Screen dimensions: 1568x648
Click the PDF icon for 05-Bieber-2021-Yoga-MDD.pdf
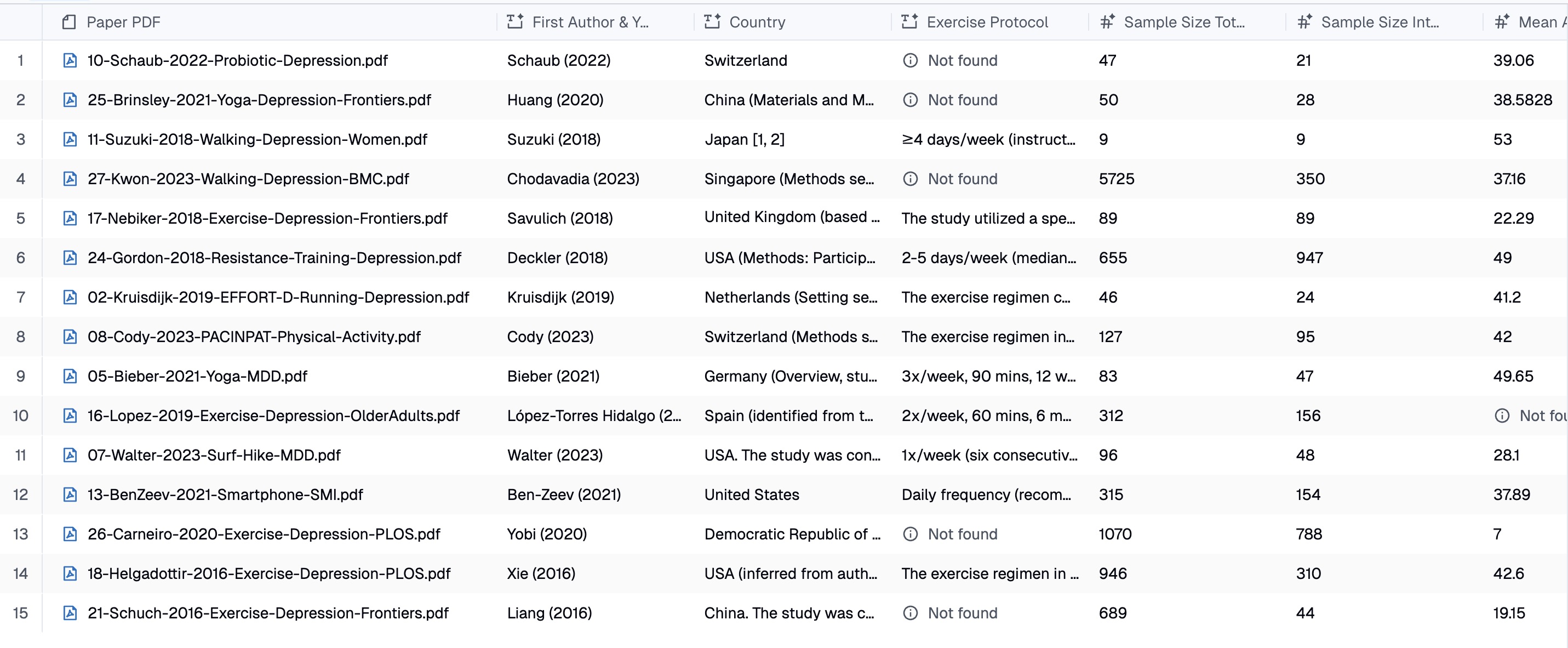[70, 376]
